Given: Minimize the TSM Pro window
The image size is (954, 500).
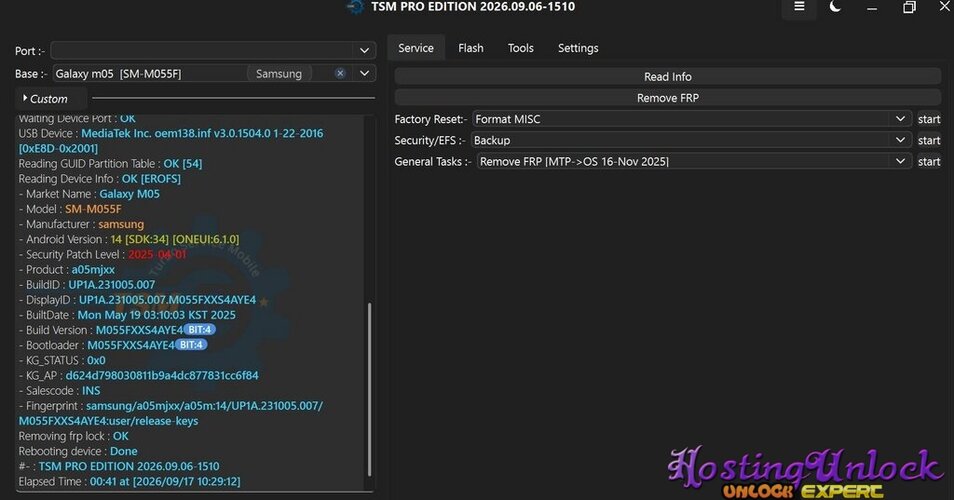Looking at the screenshot, I should click(872, 7).
